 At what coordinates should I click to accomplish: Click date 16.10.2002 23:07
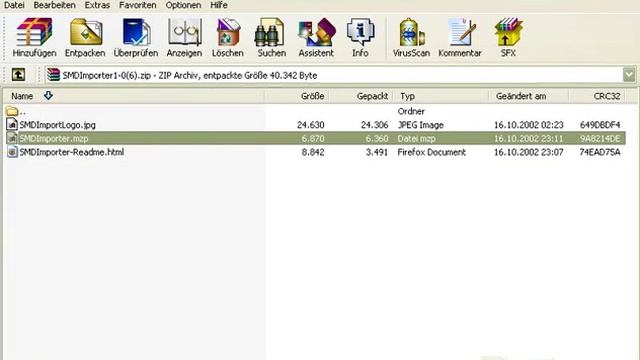529,152
